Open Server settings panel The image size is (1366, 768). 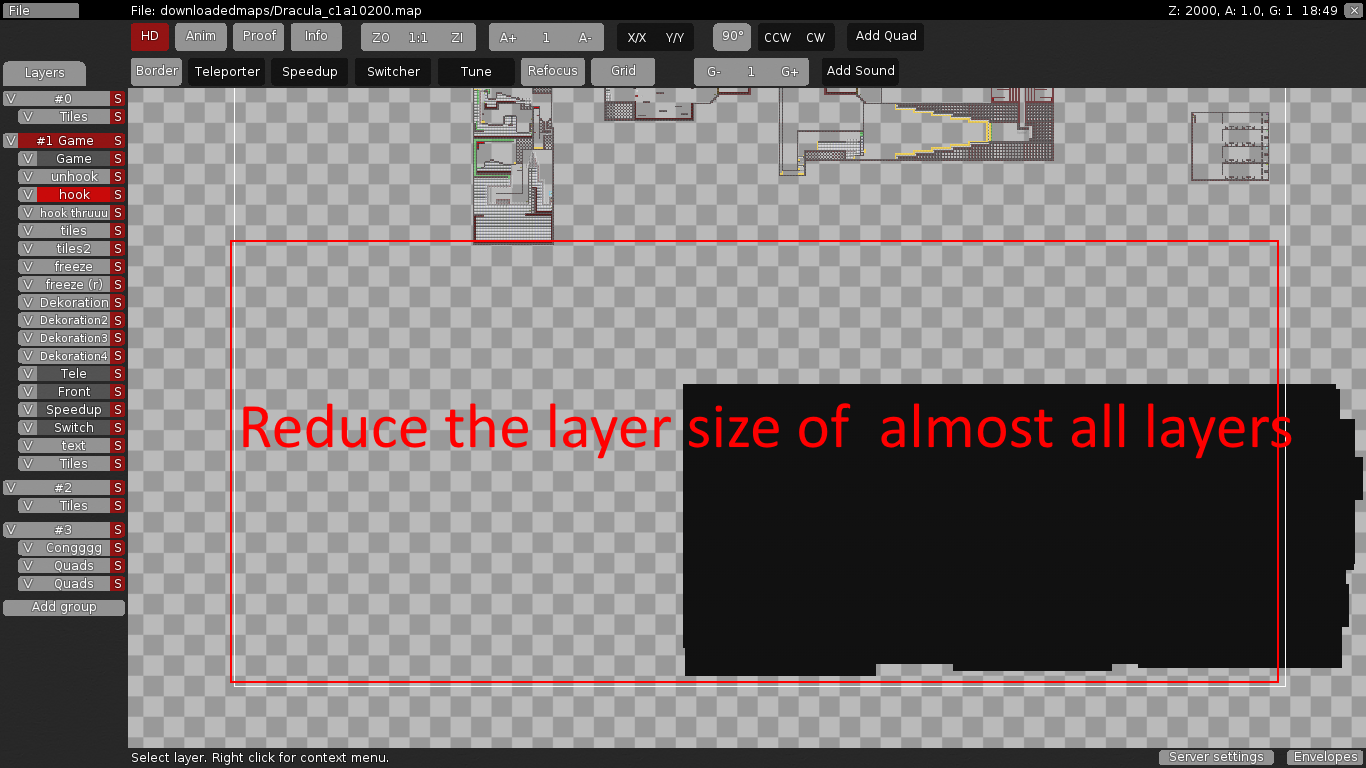[x=1216, y=757]
